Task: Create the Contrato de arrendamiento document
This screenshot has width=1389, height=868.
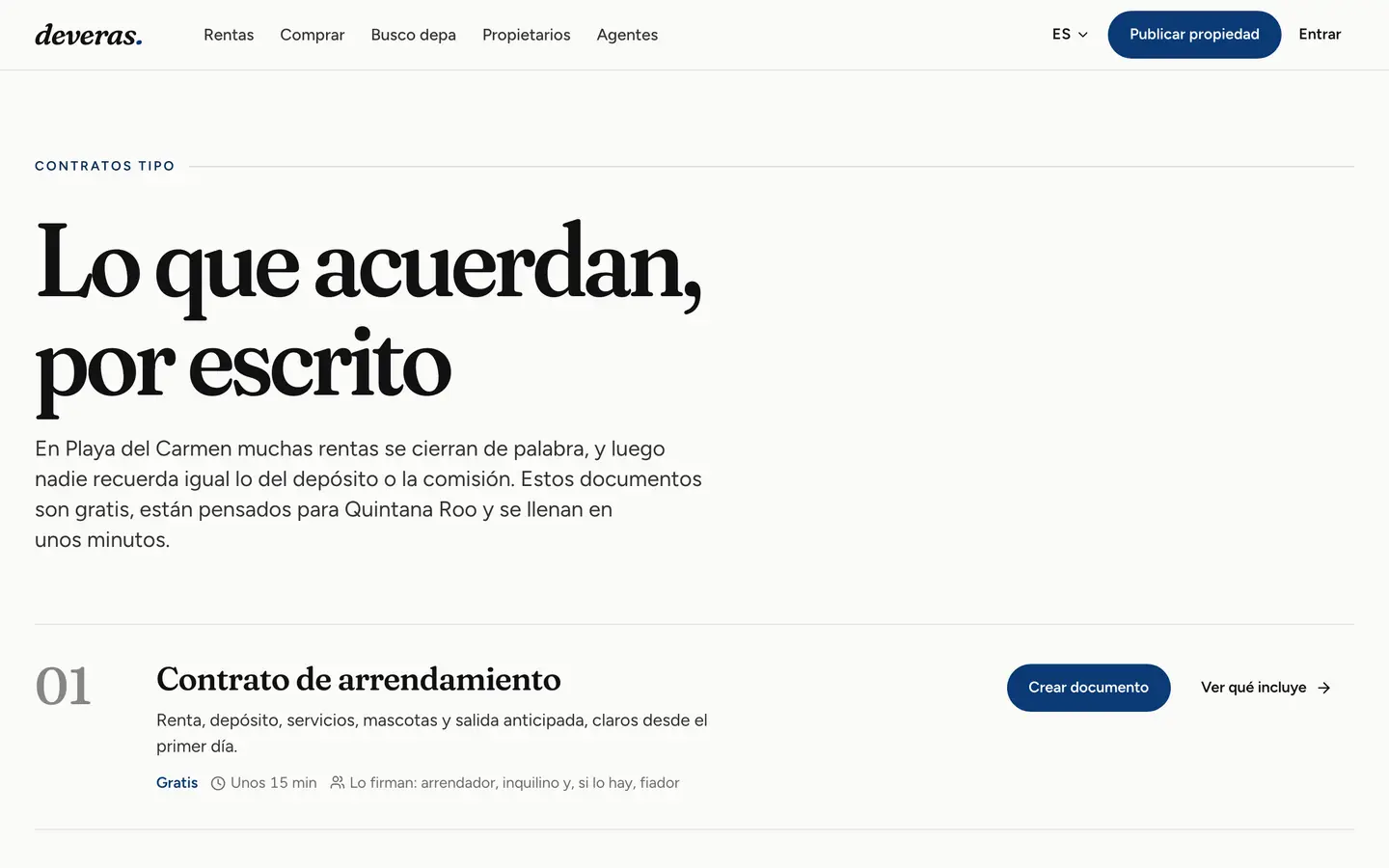Action: pos(1088,688)
